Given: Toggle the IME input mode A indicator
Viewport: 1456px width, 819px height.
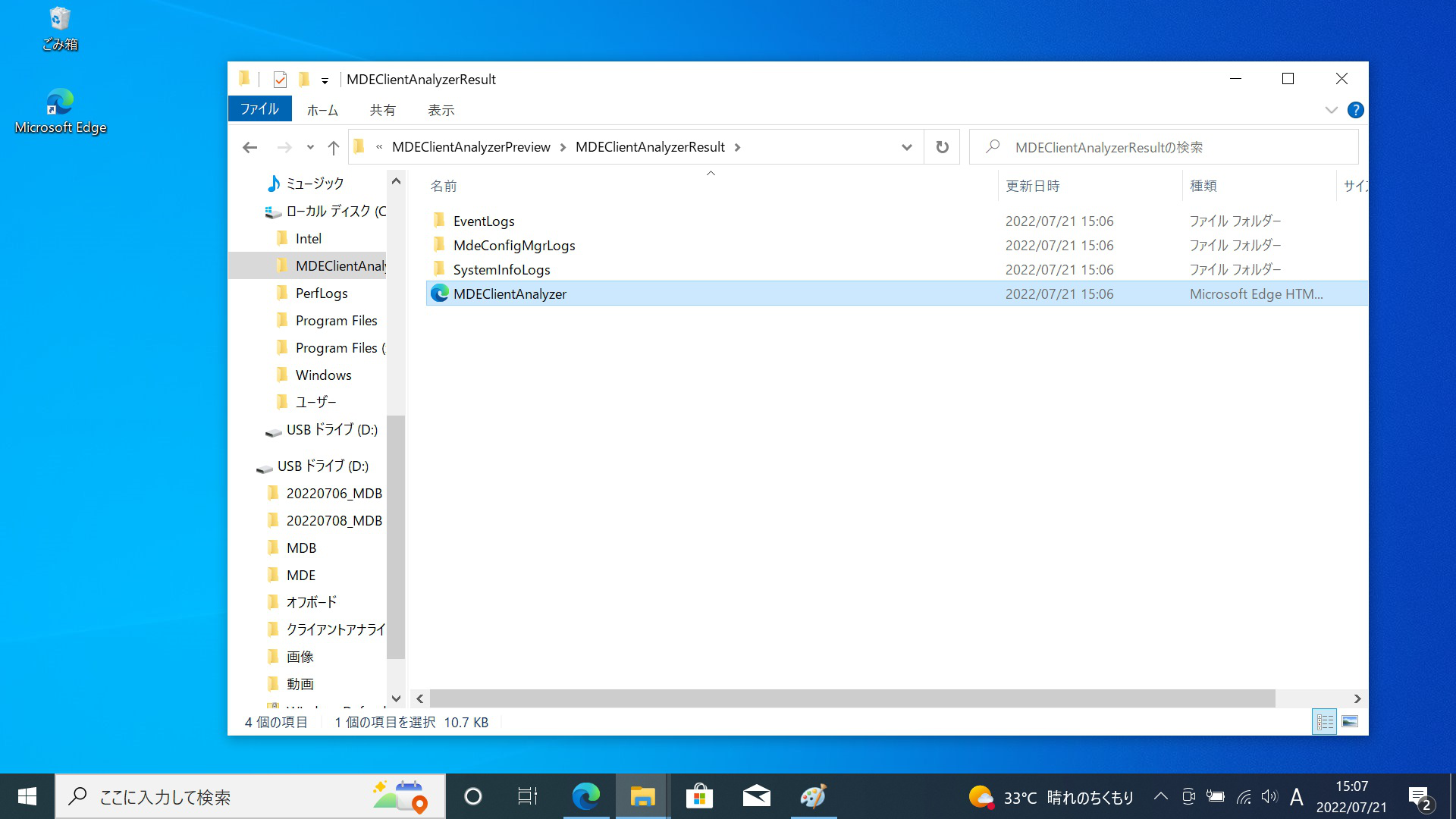Looking at the screenshot, I should point(1296,797).
